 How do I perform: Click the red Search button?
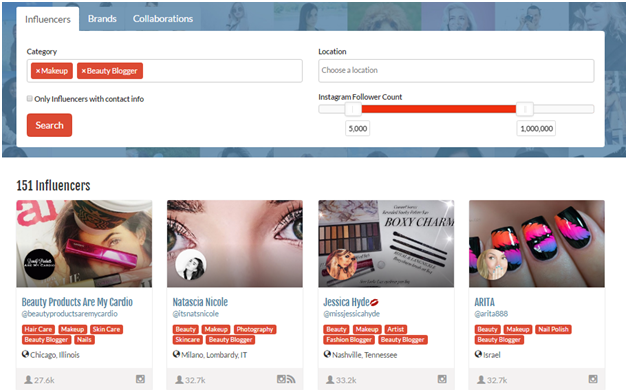pos(49,125)
